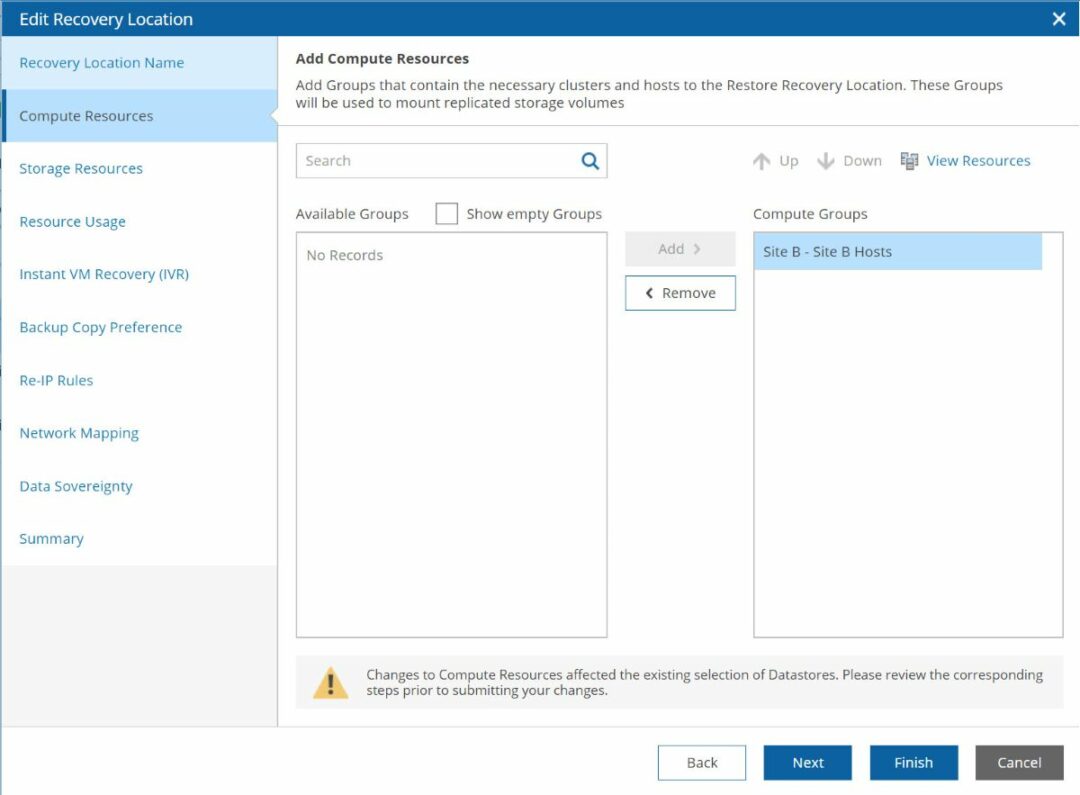Click the left chevron on Remove button
The width and height of the screenshot is (1080, 795).
point(649,292)
